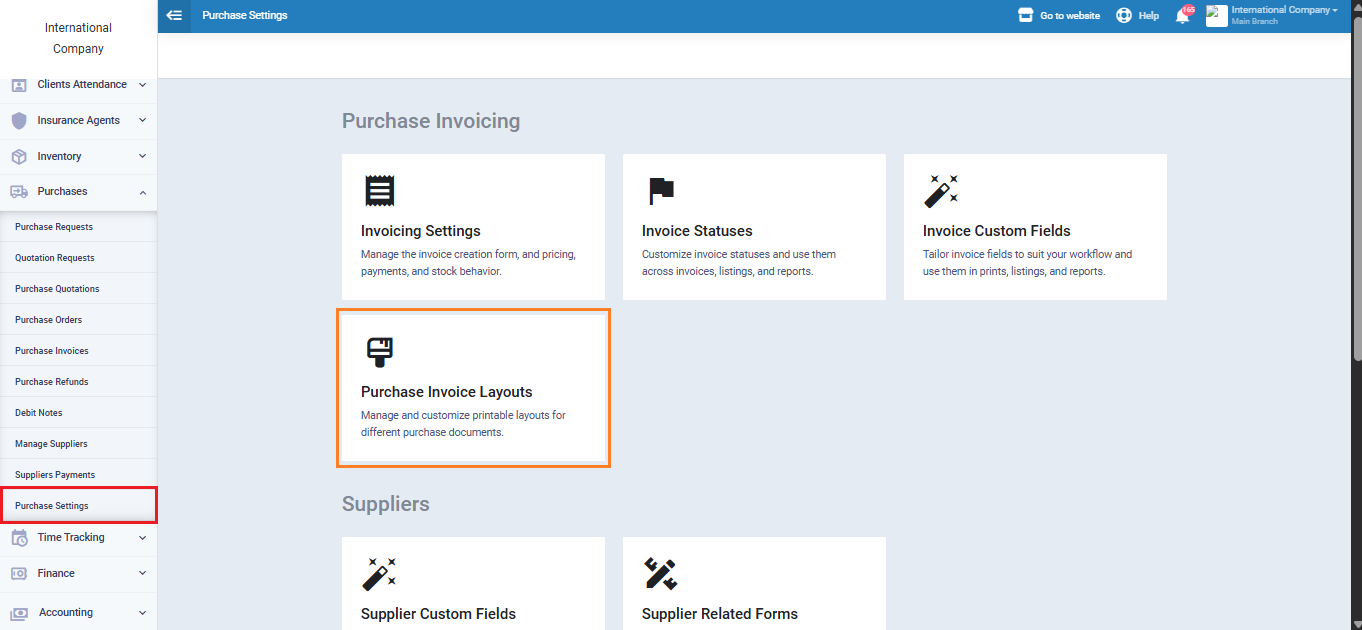
Task: Click the Help lifebuoy icon
Action: (x=1124, y=16)
